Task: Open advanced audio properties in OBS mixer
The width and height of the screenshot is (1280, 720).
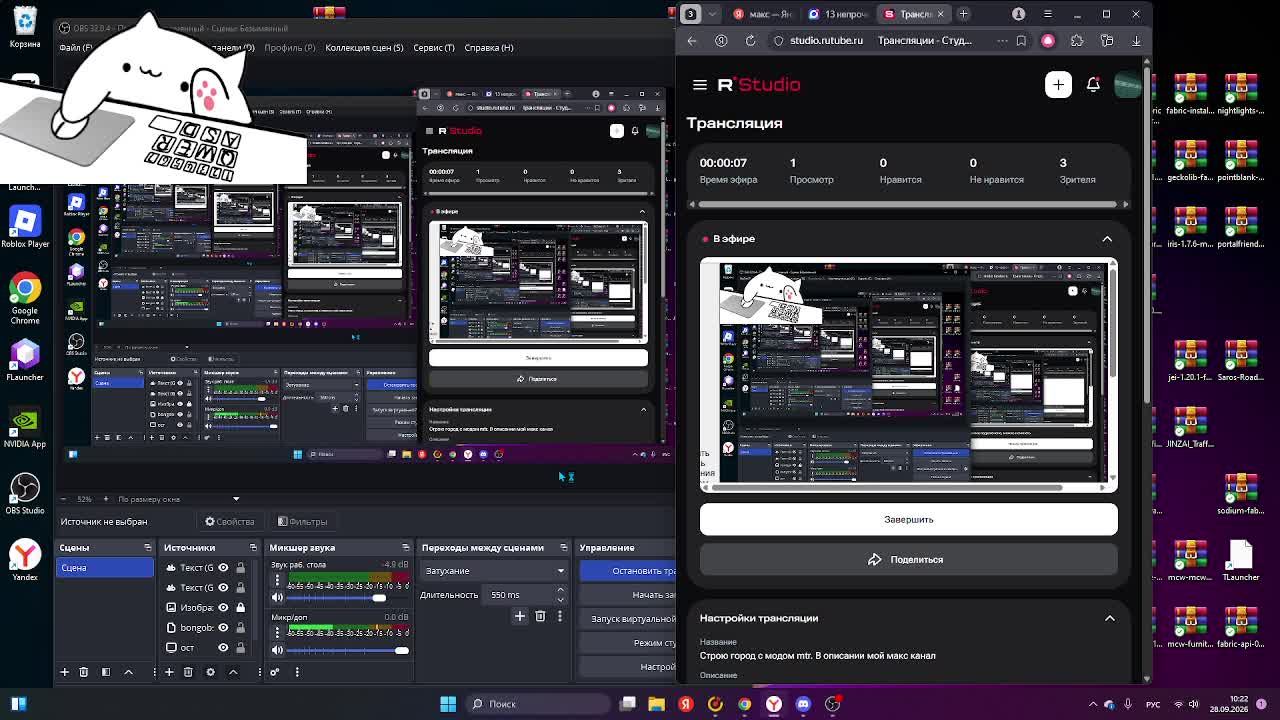Action: (x=275, y=672)
